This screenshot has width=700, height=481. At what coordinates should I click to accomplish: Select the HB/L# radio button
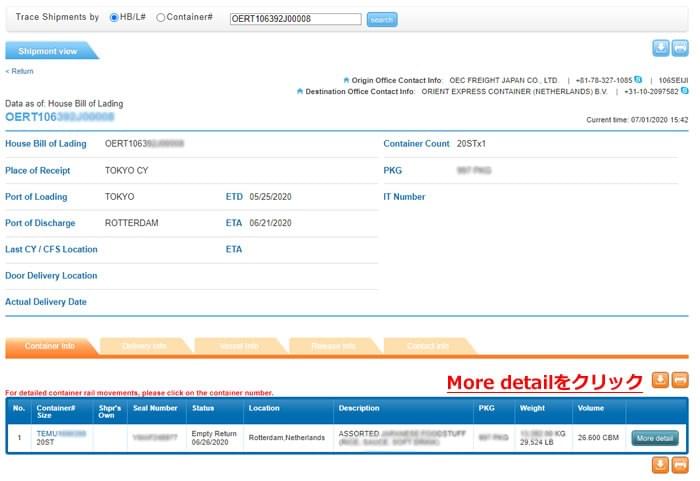(x=114, y=18)
